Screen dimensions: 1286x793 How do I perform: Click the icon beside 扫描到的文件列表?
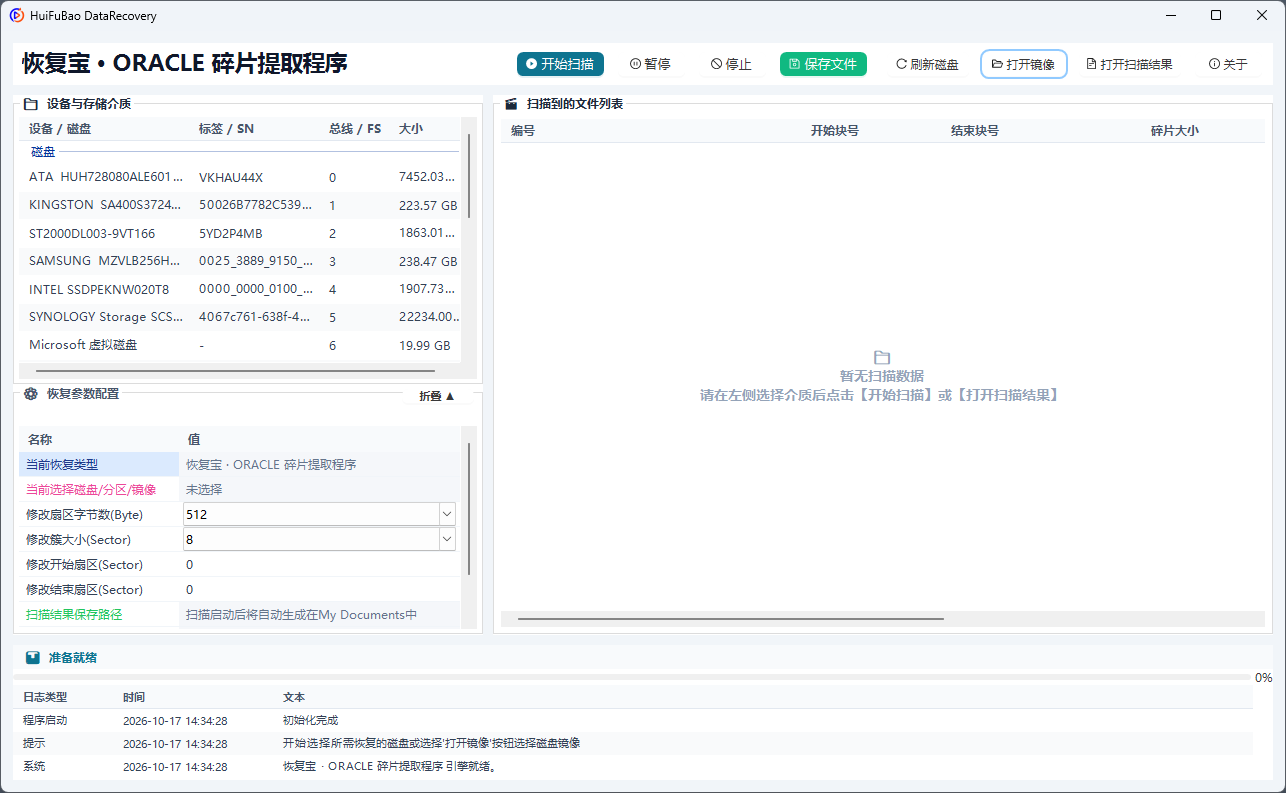[x=511, y=103]
